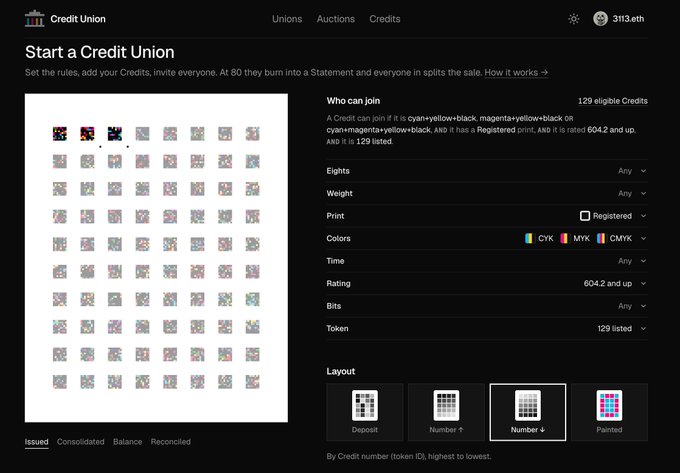Click the Credit Union title text
Viewport: 680px width, 473px height.
[78, 19]
